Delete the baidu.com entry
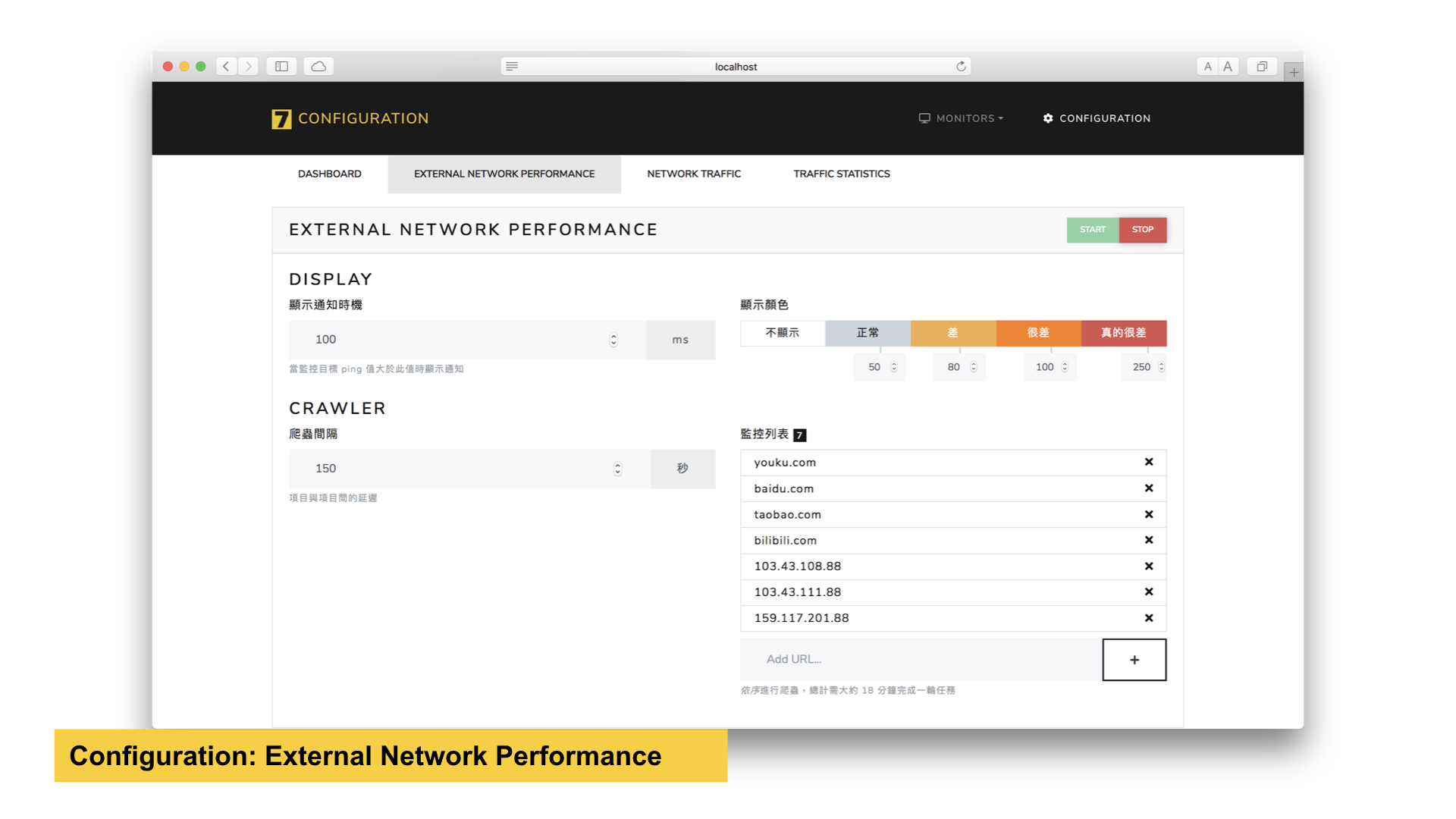This screenshot has width=1456, height=819. [x=1149, y=488]
